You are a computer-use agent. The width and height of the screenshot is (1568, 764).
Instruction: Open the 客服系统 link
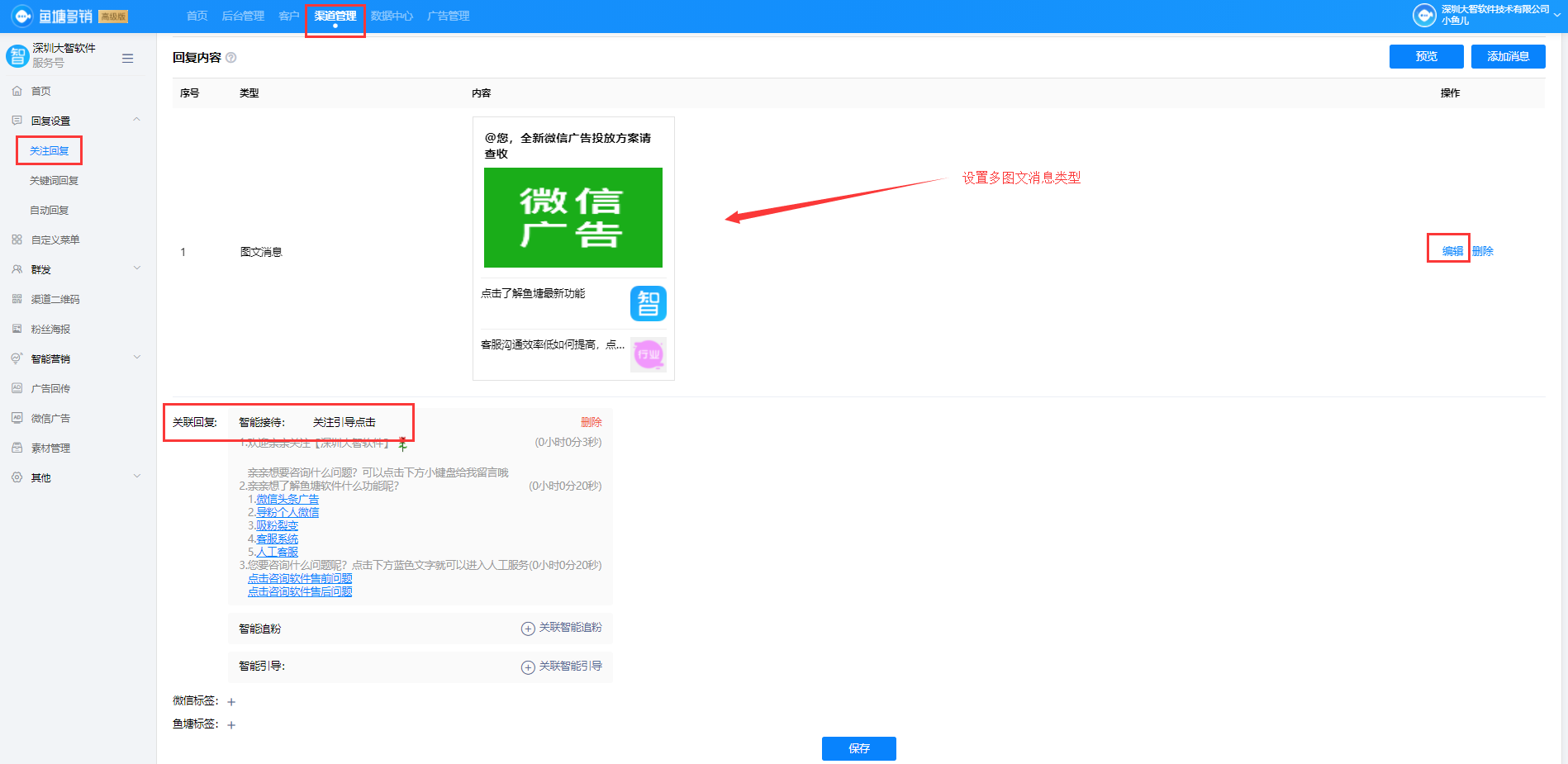pyautogui.click(x=277, y=539)
